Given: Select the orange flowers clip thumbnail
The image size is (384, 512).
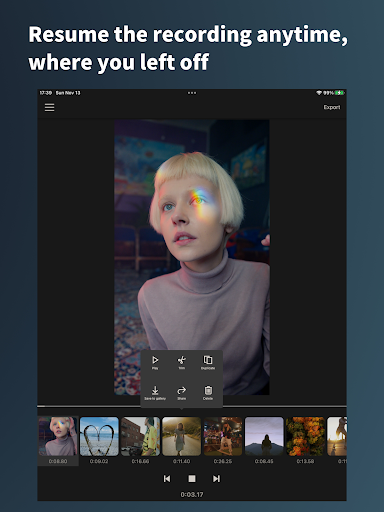Looking at the screenshot, I should point(305,436).
